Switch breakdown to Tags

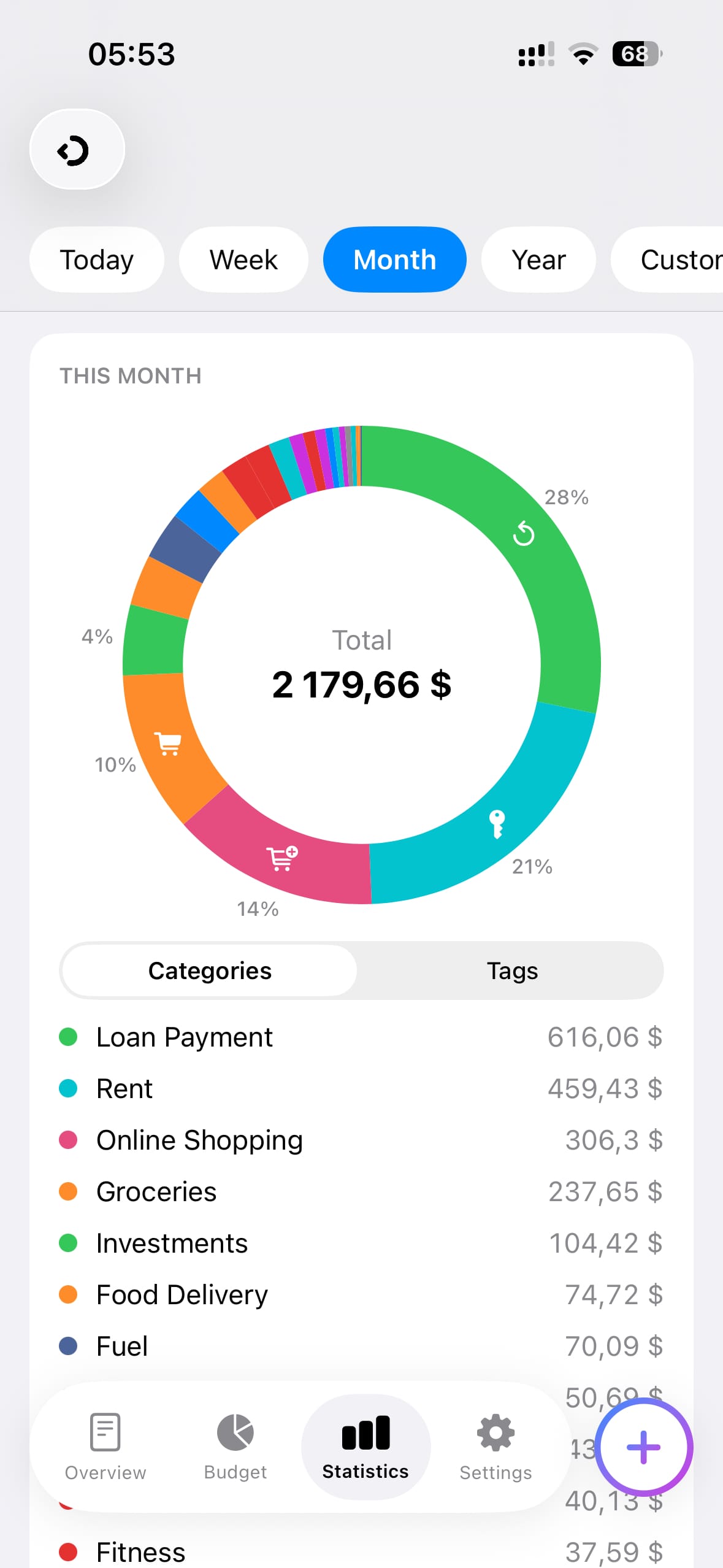(512, 970)
